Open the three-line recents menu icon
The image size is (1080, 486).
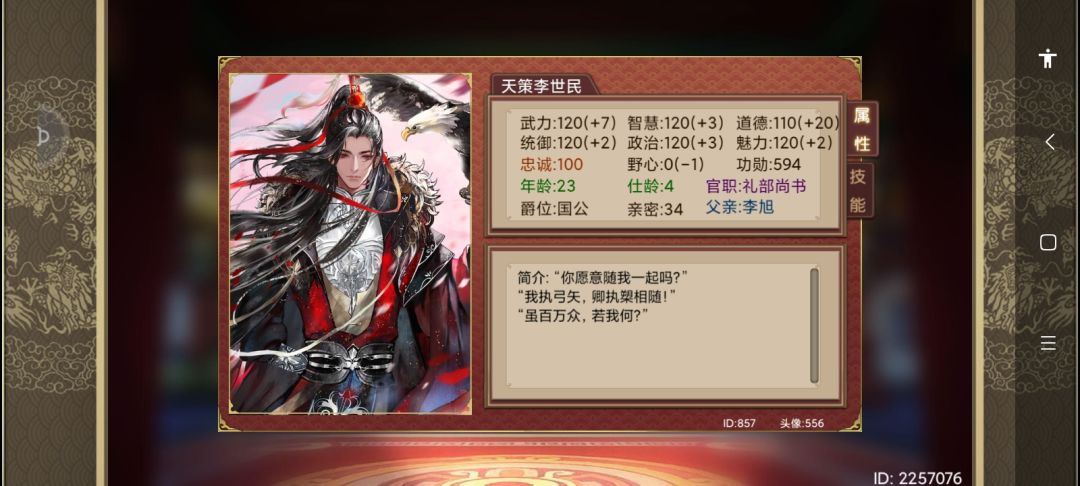pyautogui.click(x=1048, y=343)
